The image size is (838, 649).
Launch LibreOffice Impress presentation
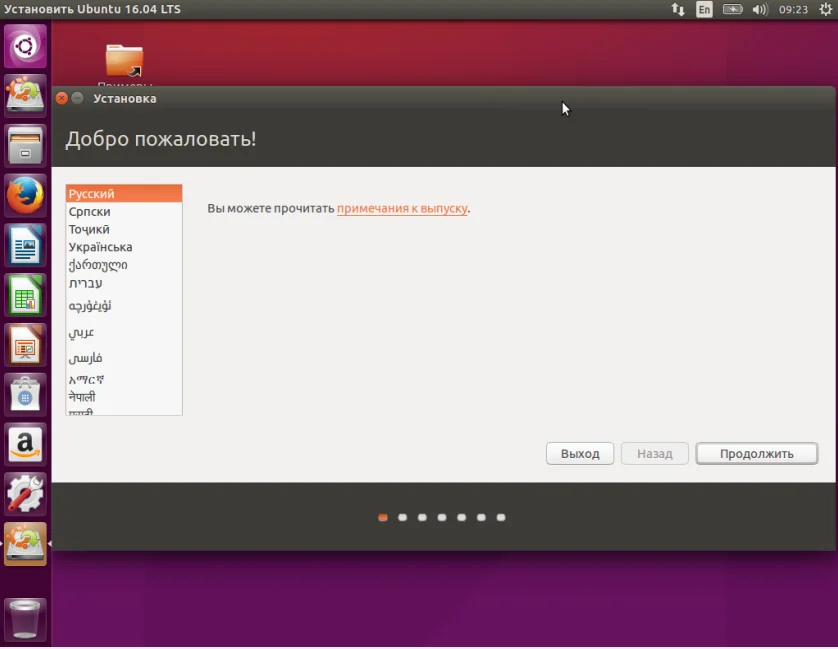tap(25, 345)
